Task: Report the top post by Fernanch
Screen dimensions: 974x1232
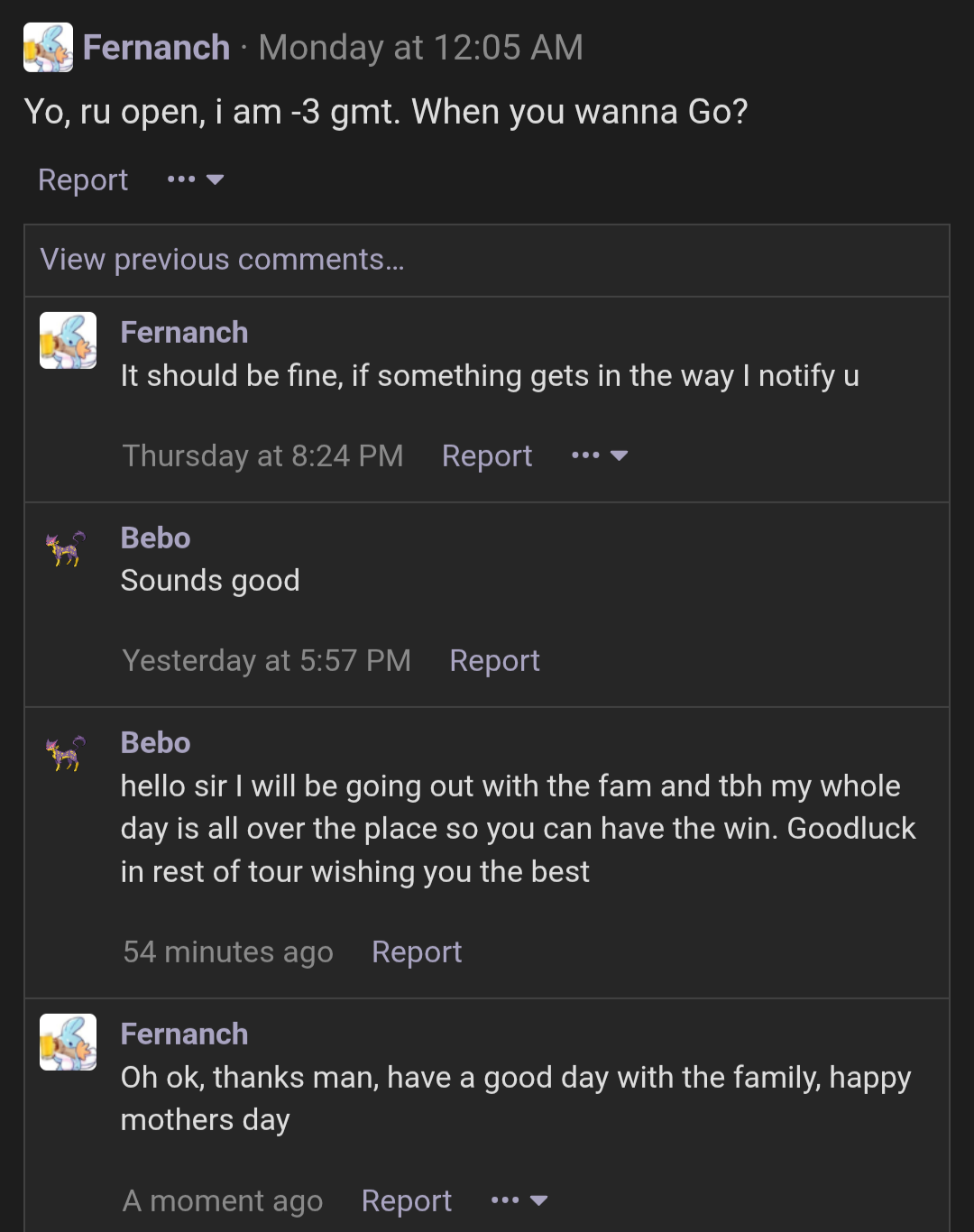Action: point(83,179)
